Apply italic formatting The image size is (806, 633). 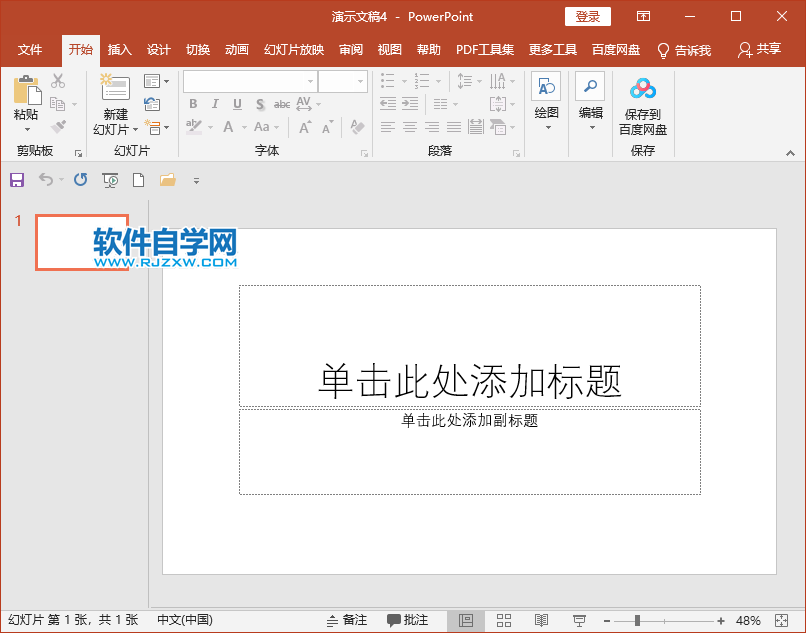pos(215,104)
